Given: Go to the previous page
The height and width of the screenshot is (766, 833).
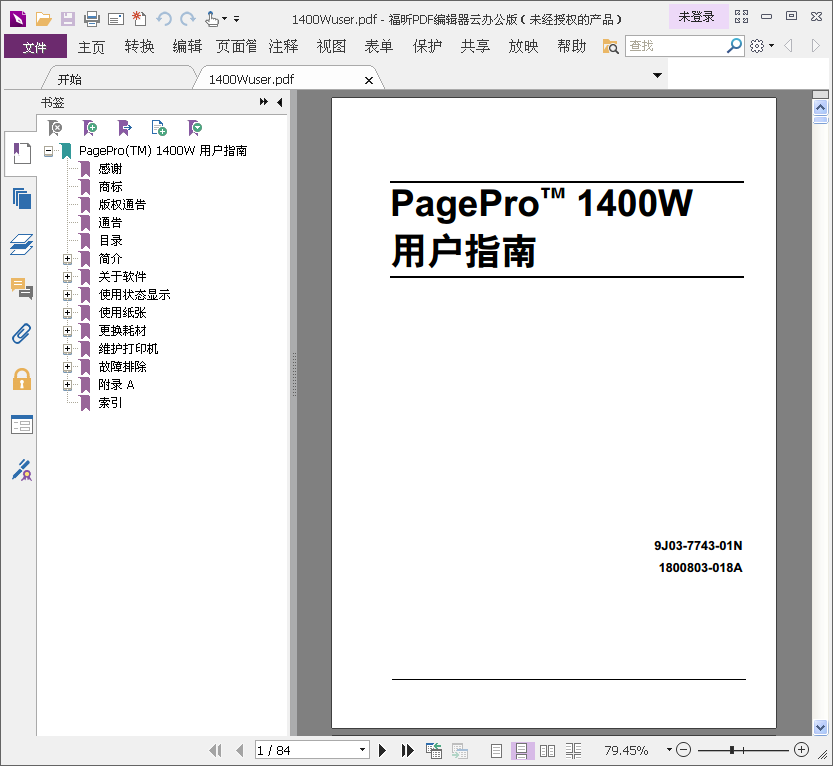Looking at the screenshot, I should point(240,750).
